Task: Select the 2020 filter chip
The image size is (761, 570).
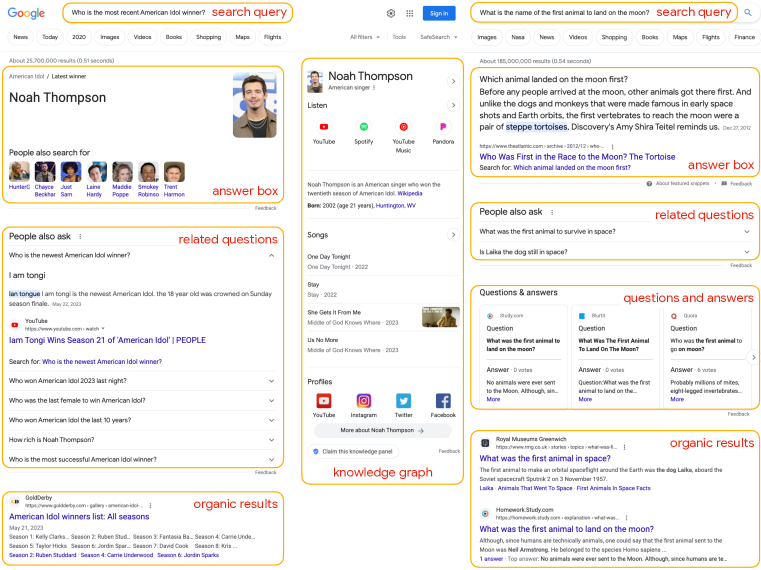Action: [79, 37]
